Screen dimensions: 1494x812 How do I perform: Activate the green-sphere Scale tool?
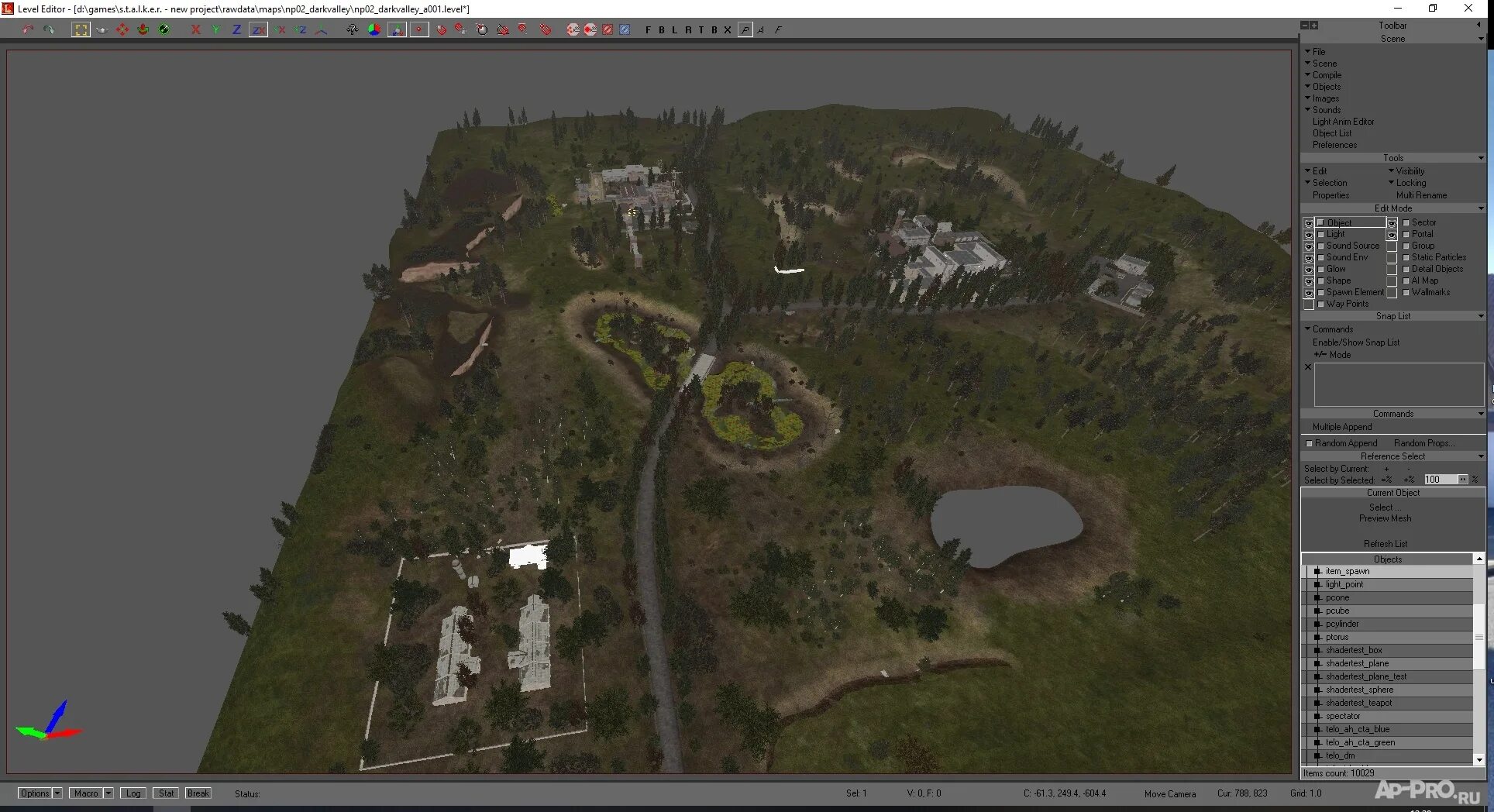point(164,29)
